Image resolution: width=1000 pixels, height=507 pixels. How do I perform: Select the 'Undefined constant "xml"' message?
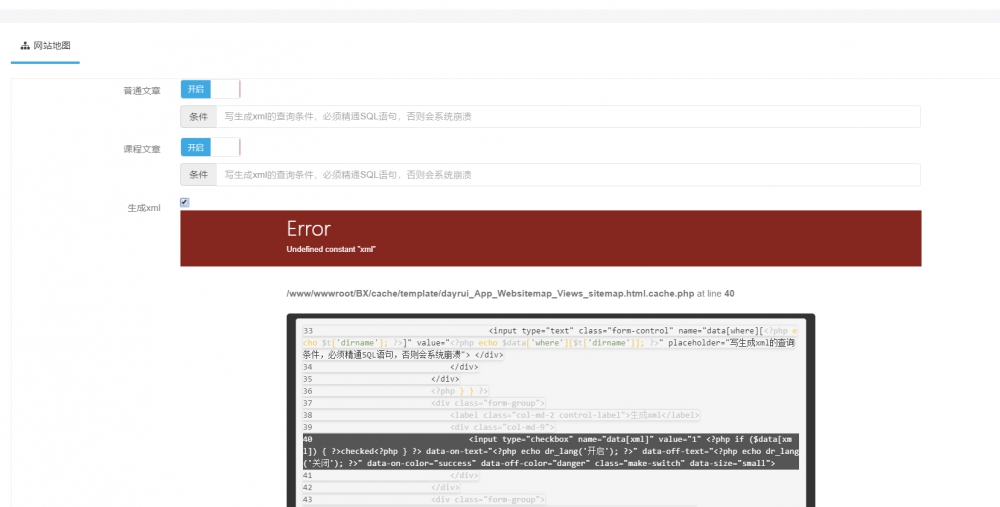[x=330, y=249]
